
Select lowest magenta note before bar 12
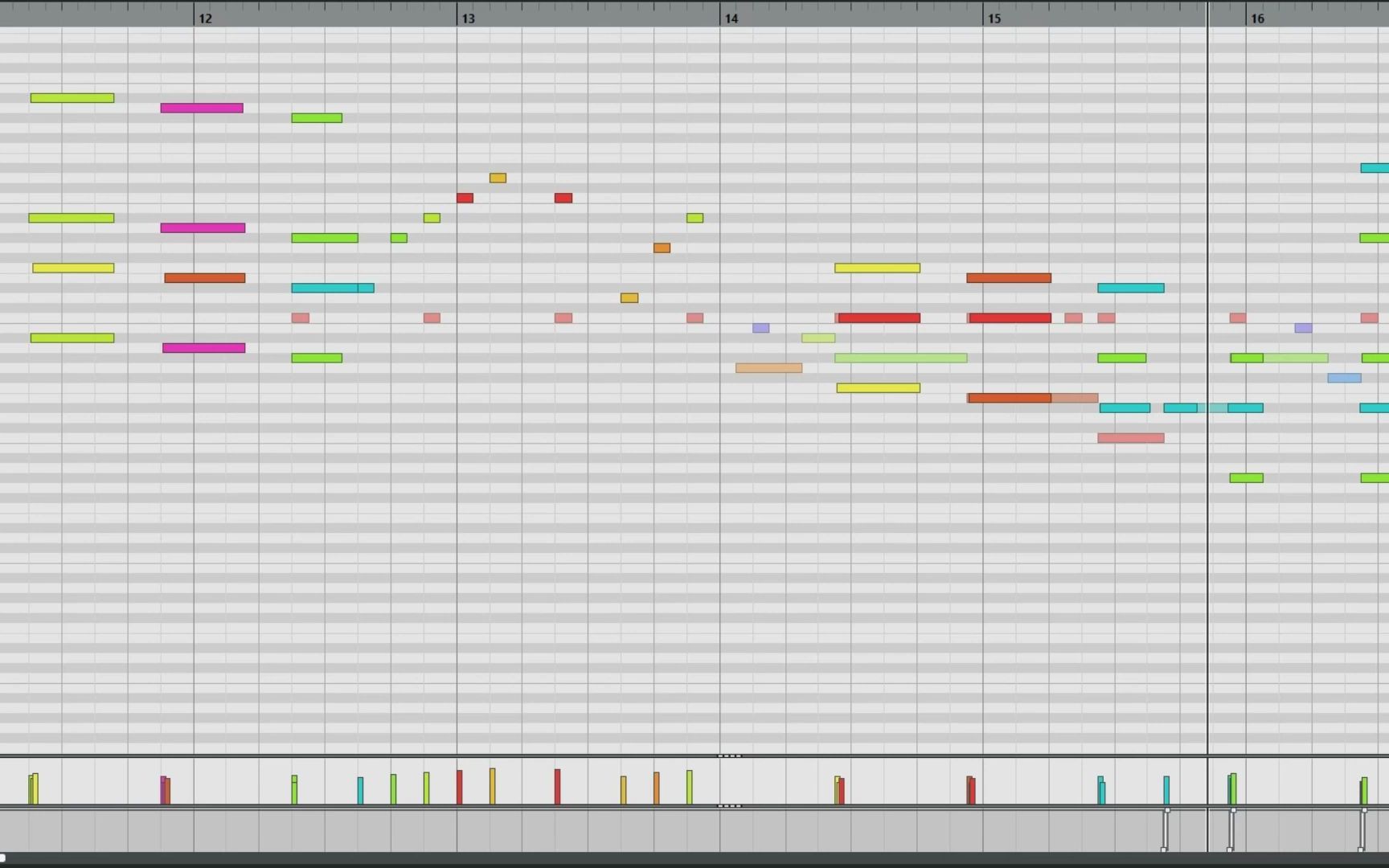(203, 348)
